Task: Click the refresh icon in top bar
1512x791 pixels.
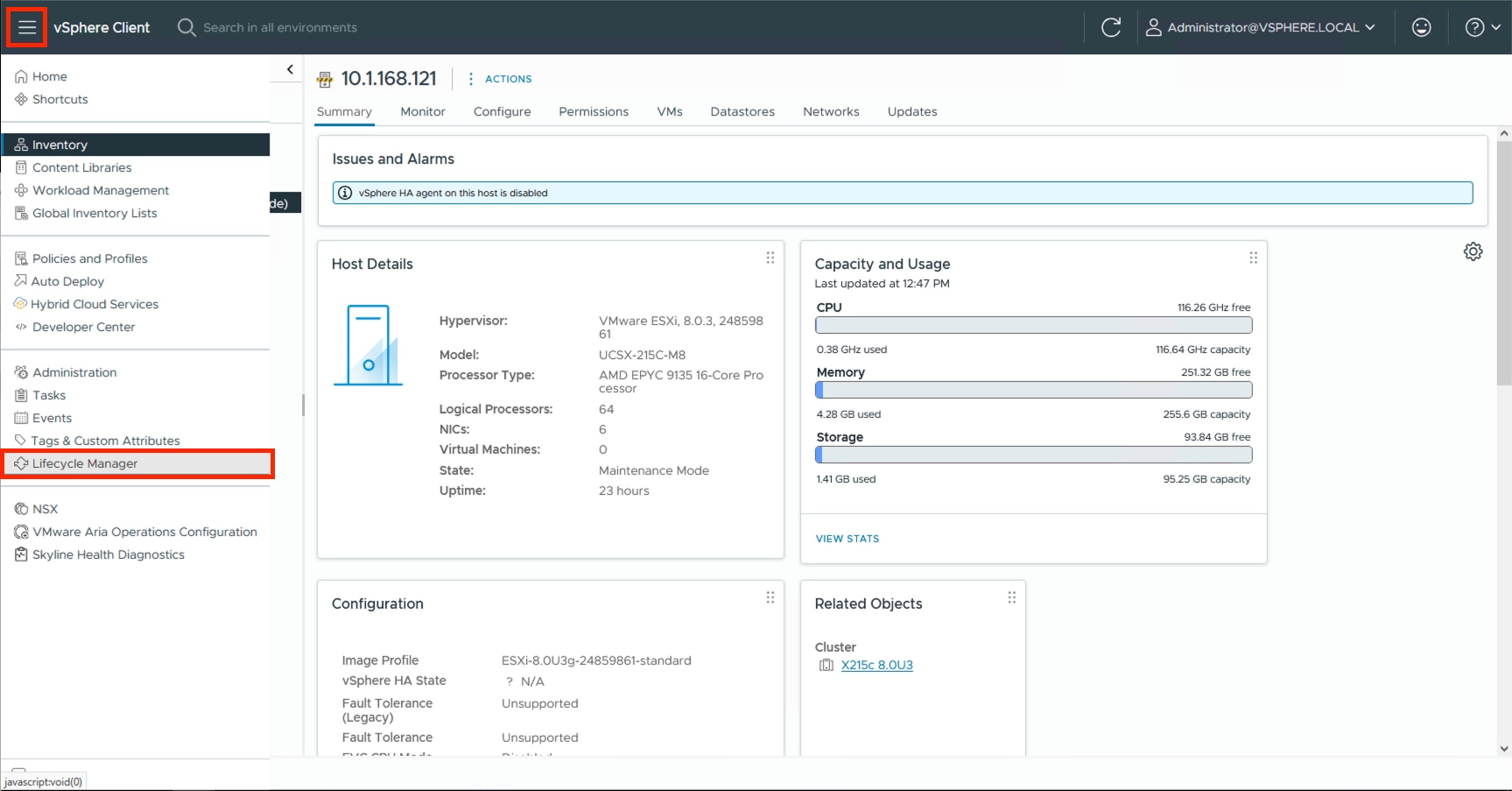Action: (x=1110, y=28)
